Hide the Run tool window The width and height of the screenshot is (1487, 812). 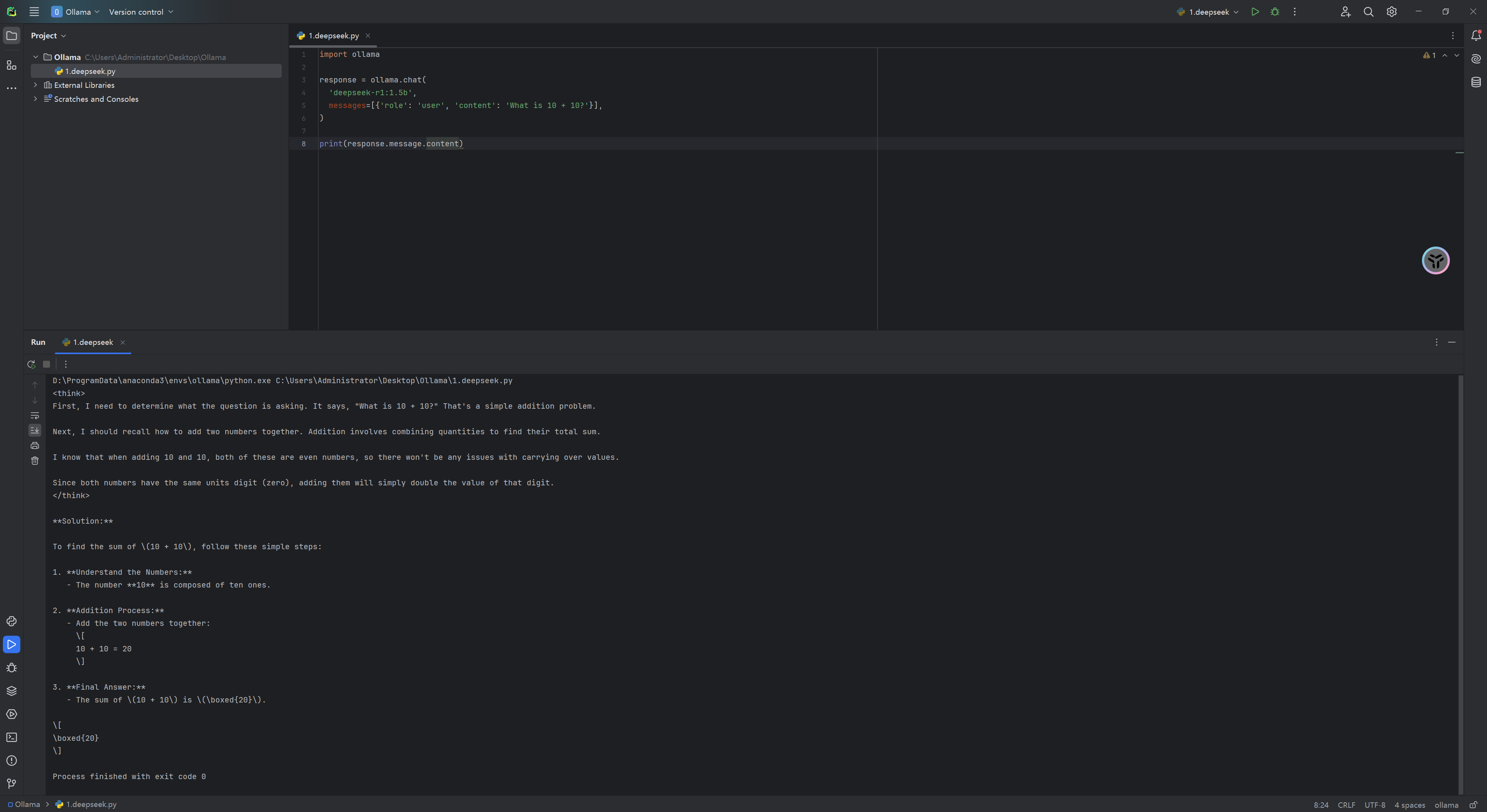pyautogui.click(x=1452, y=342)
